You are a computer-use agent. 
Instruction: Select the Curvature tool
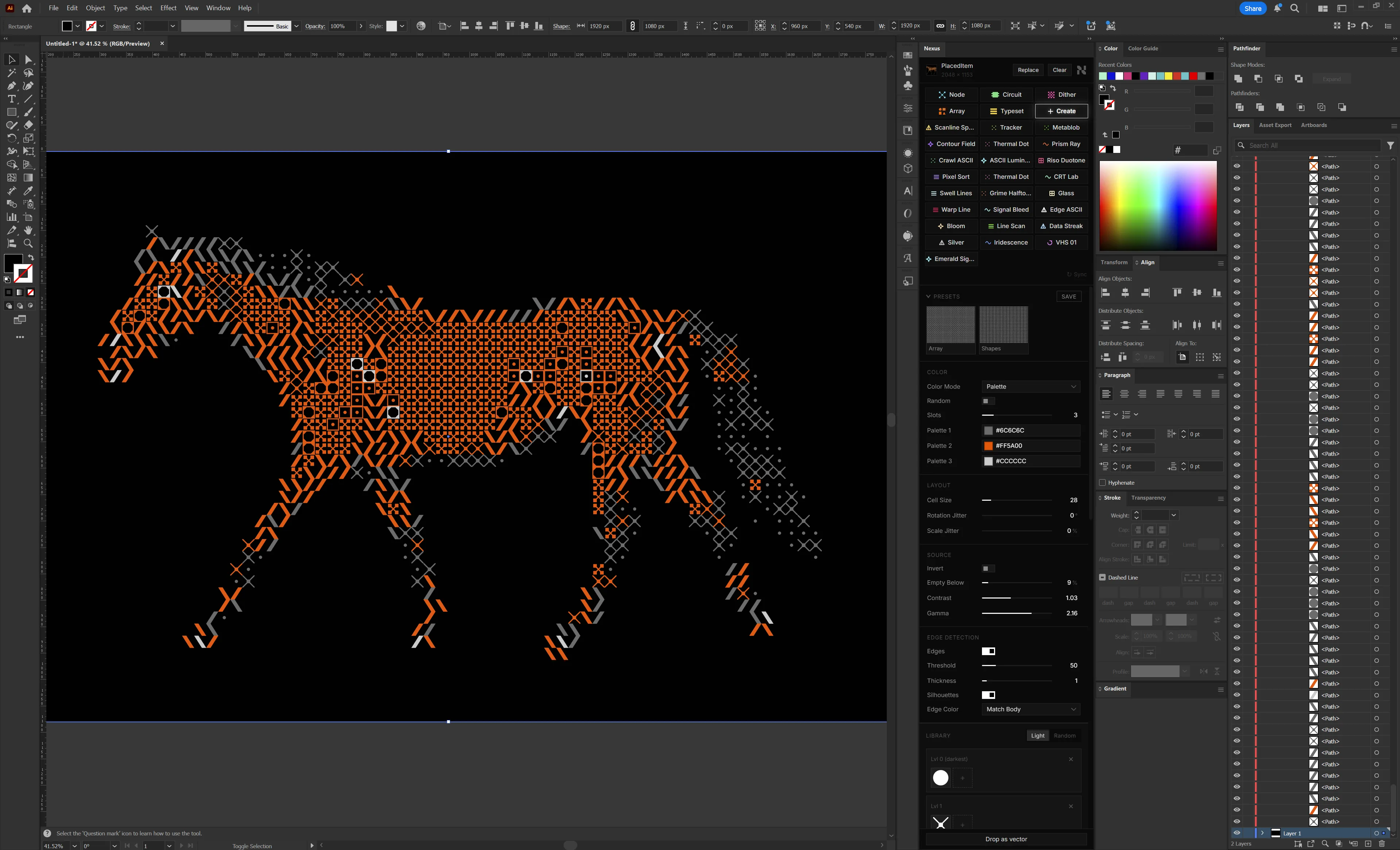(28, 86)
